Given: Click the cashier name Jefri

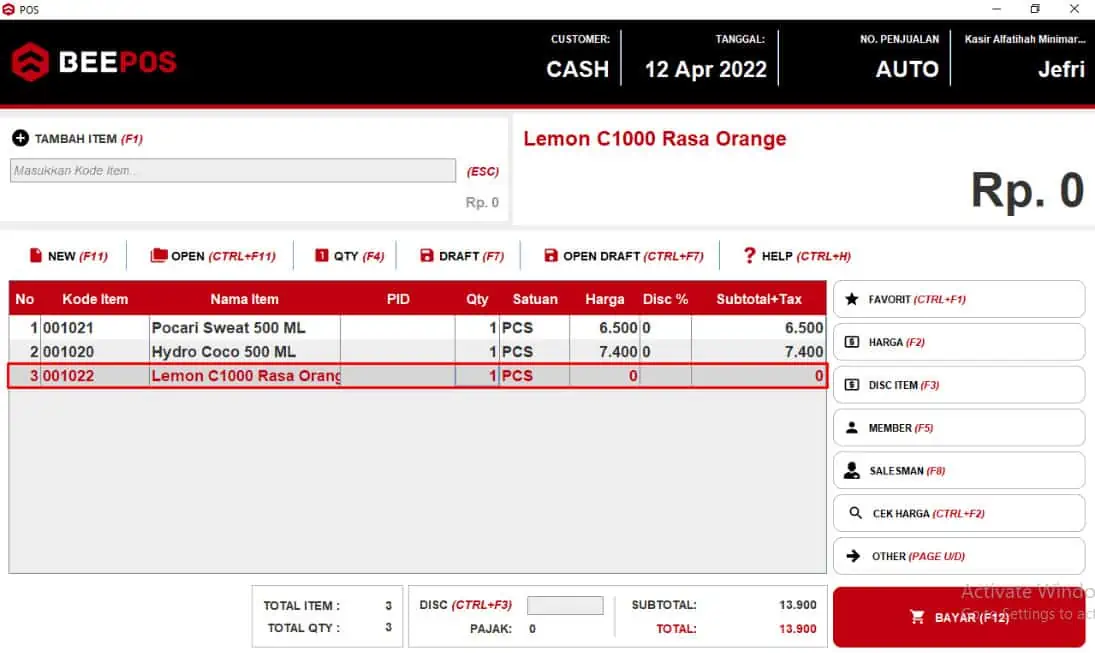Looking at the screenshot, I should point(1061,69).
